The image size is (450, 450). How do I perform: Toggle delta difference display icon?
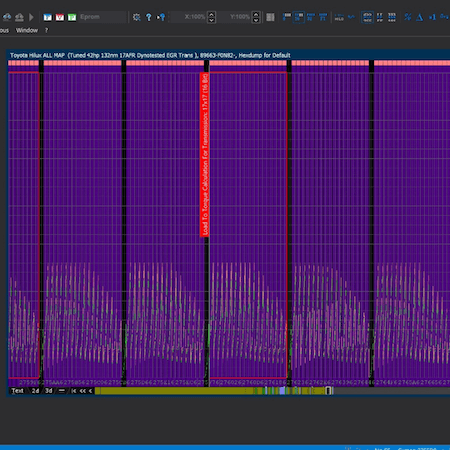pos(420,17)
